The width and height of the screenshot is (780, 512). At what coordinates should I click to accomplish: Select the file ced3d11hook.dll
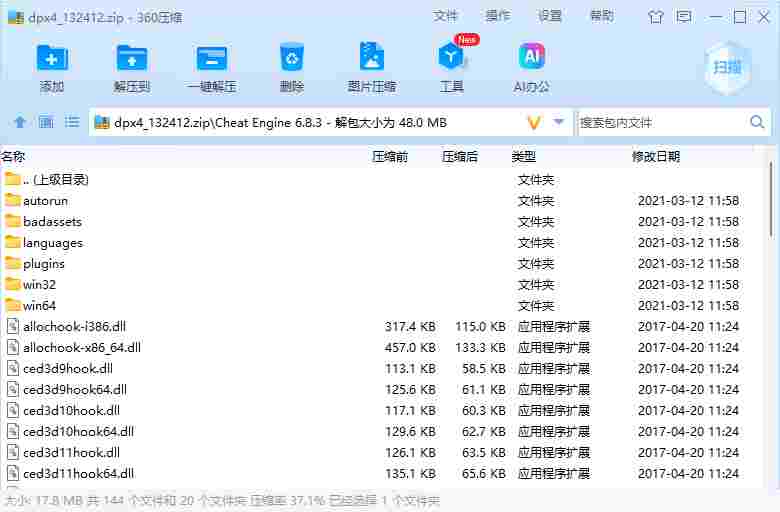tap(383, 452)
